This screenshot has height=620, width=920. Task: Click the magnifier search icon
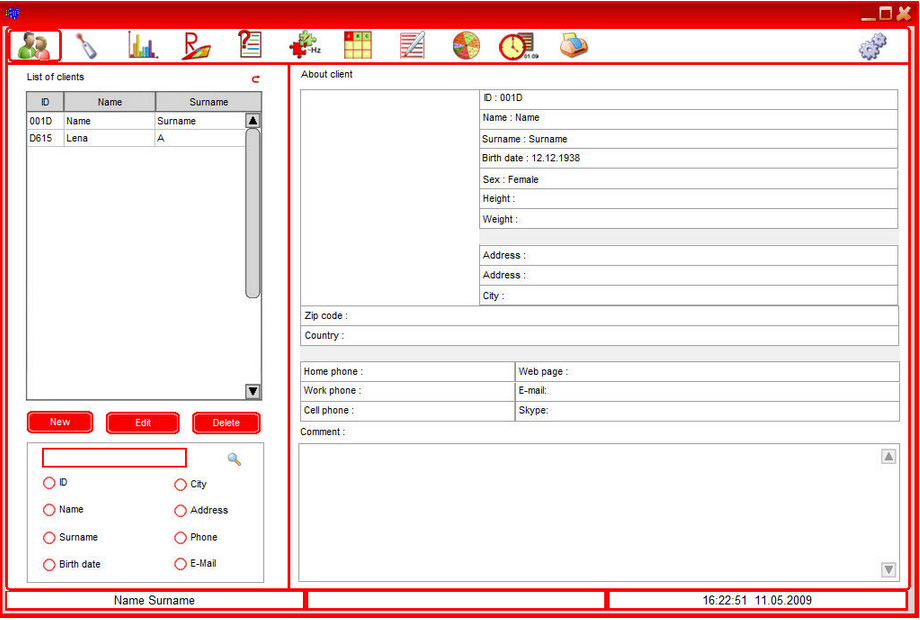pyautogui.click(x=234, y=459)
